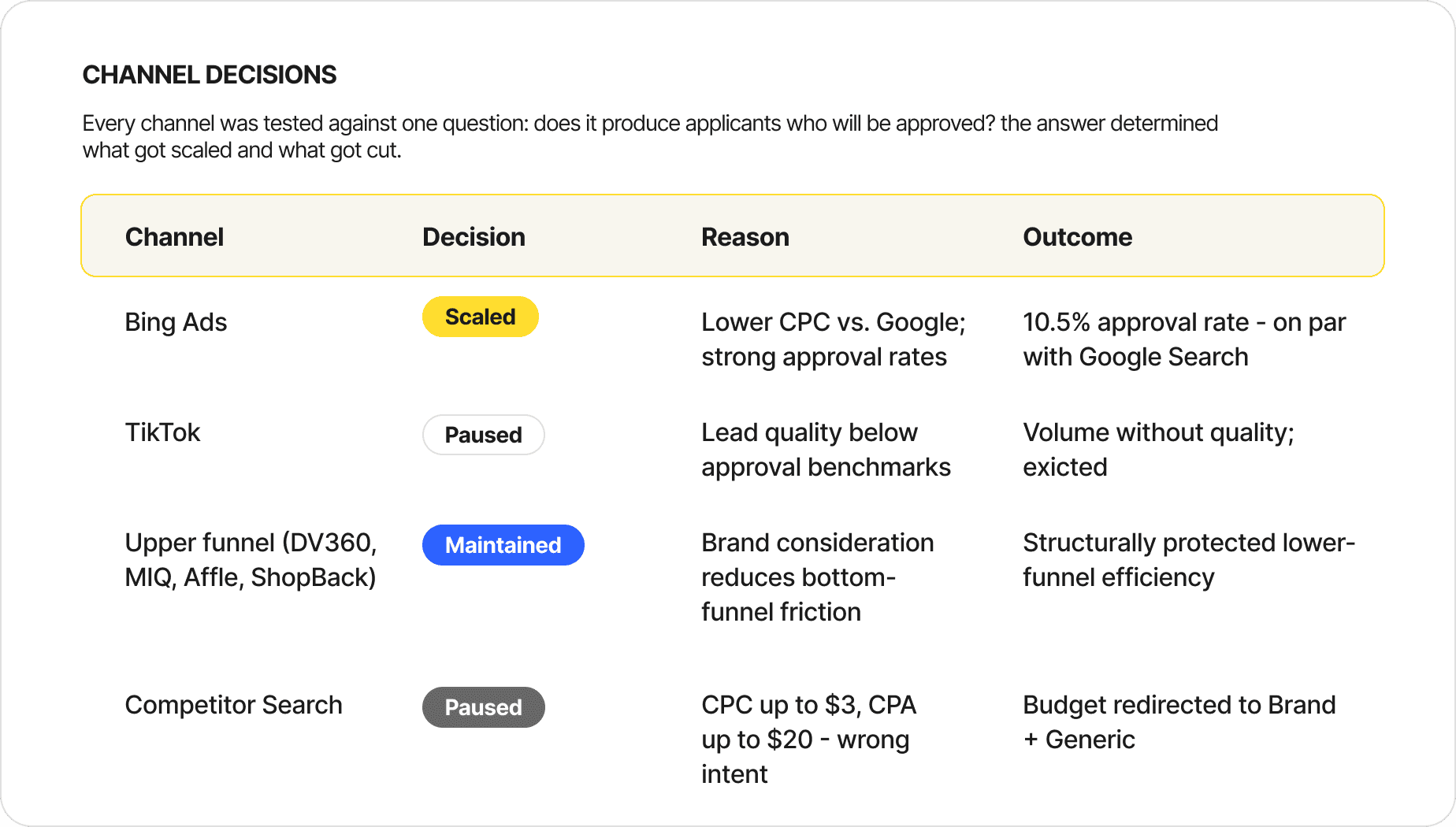Viewport: 1456px width, 827px height.
Task: Click the Lead quality below approval benchmarks text
Action: 826,450
